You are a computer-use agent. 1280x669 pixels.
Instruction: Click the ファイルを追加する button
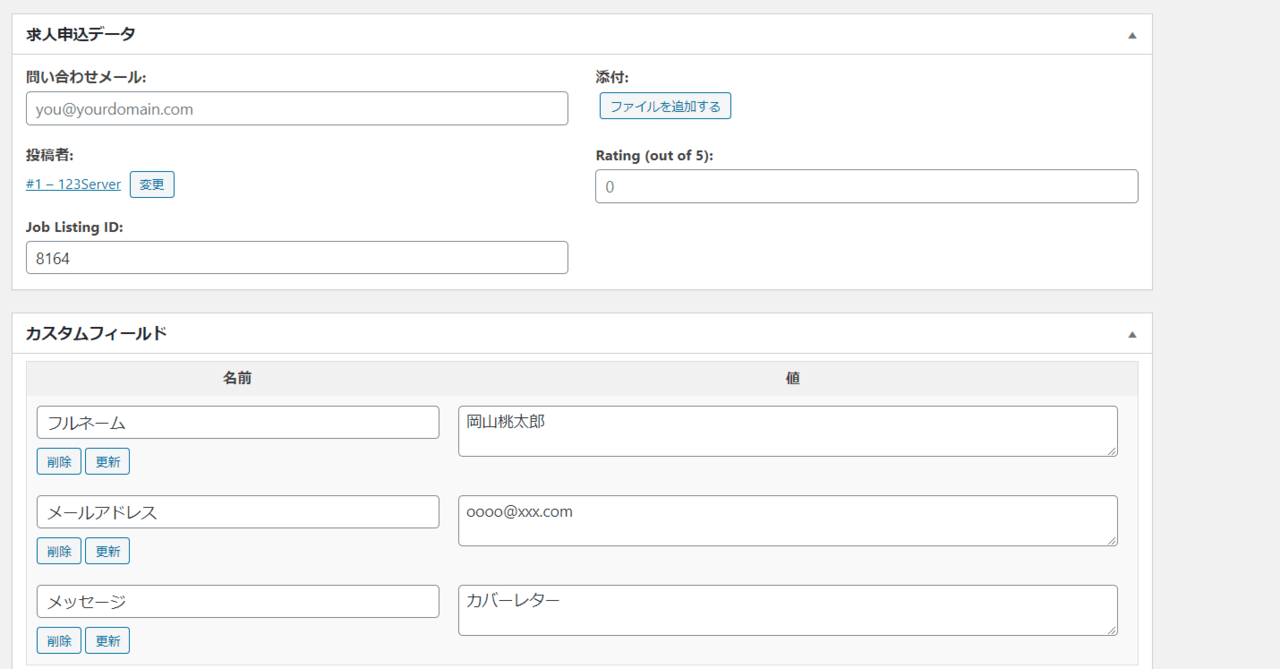click(665, 106)
